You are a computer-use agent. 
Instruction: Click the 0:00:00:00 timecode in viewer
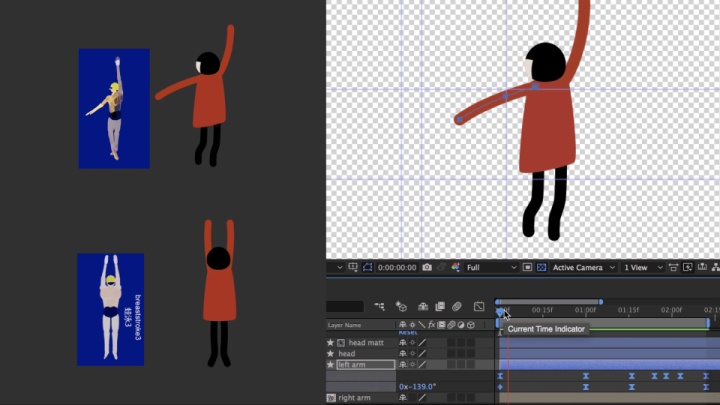pyautogui.click(x=398, y=268)
